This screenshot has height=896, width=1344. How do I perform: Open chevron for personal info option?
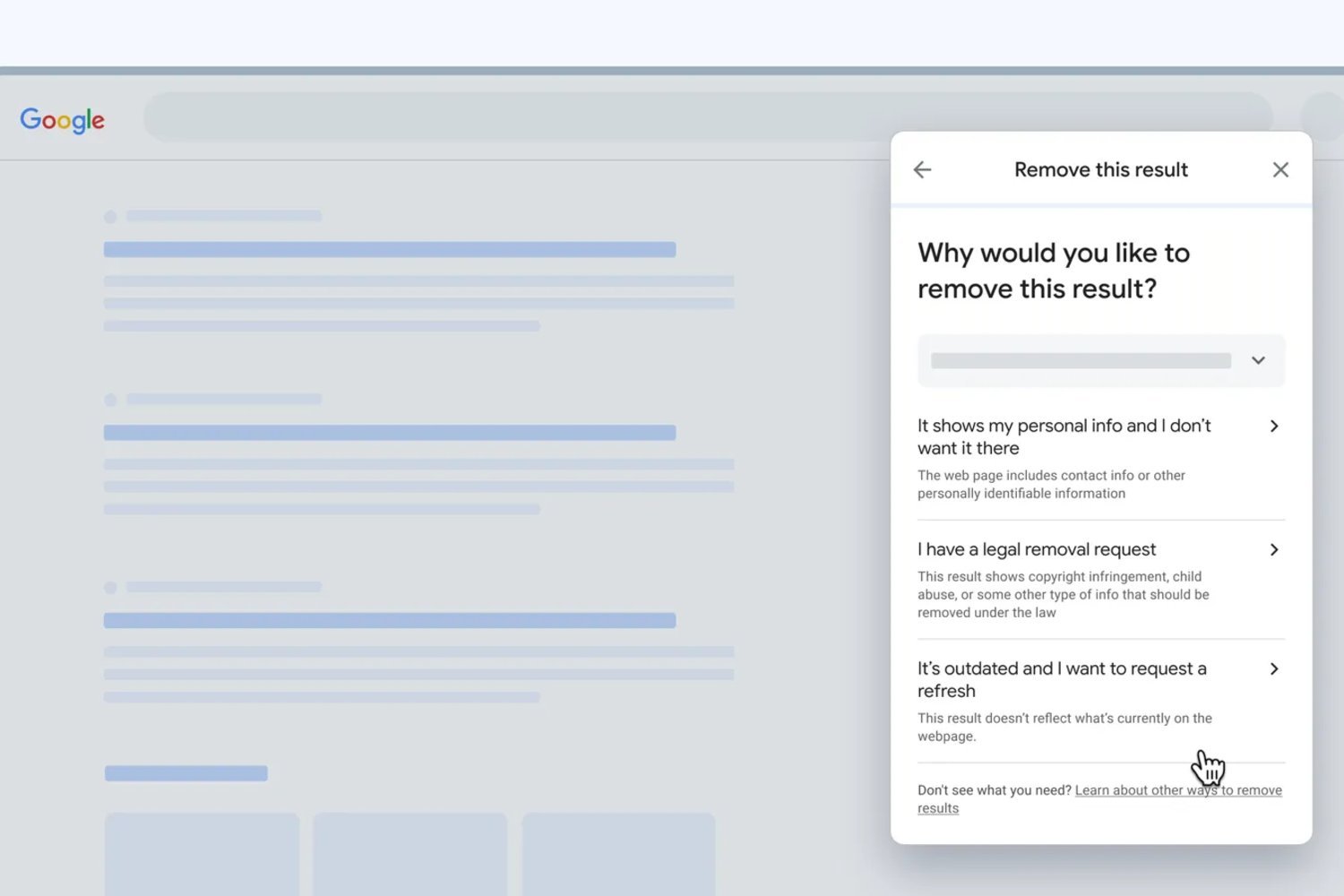click(x=1274, y=426)
